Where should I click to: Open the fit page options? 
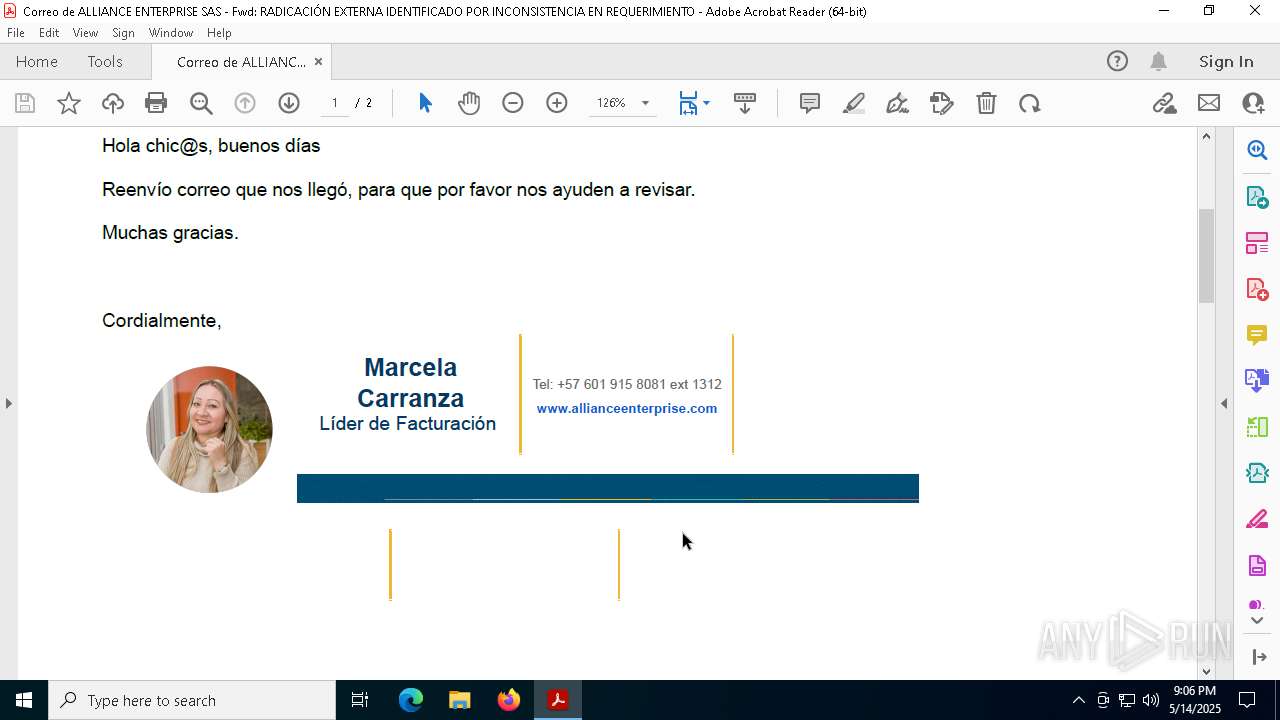pyautogui.click(x=694, y=103)
